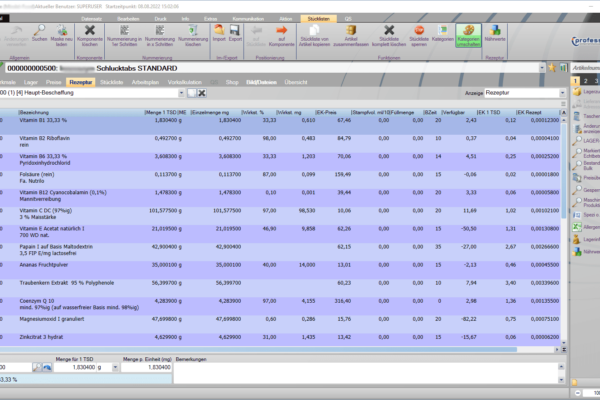Open the Stücklisten ribbon tab

[x=318, y=19]
